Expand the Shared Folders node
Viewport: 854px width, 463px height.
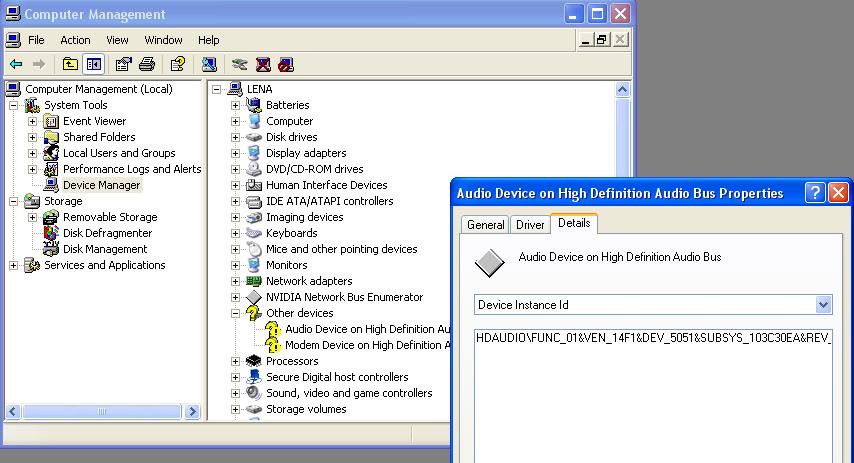coord(33,137)
